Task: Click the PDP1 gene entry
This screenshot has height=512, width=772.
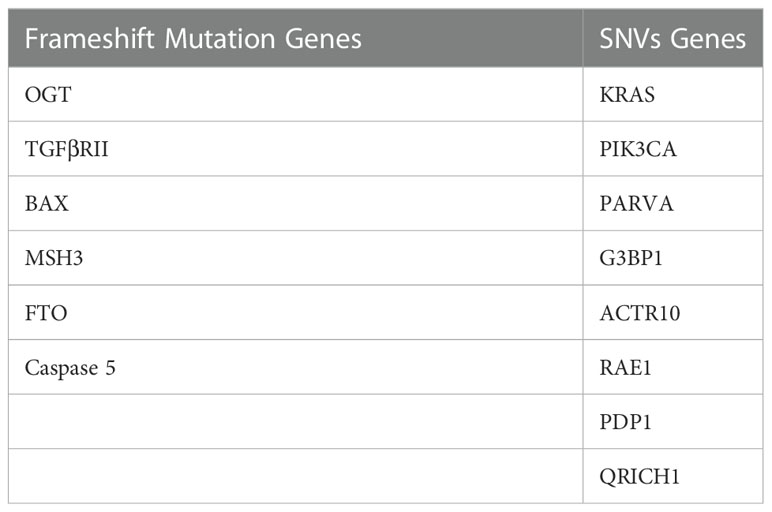Action: [625, 422]
